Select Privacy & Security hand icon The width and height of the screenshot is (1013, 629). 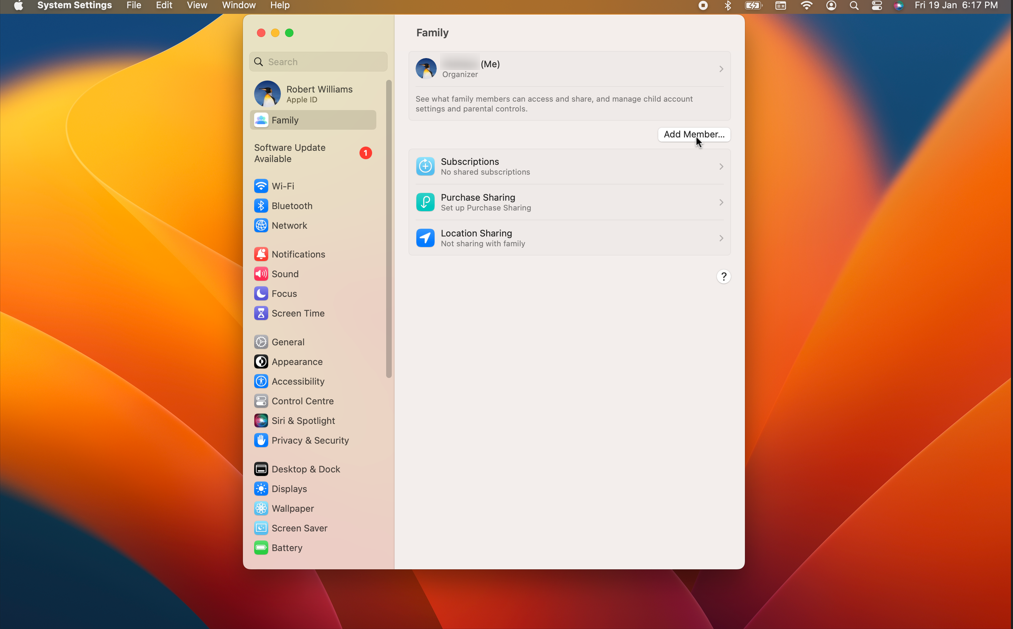[261, 440]
